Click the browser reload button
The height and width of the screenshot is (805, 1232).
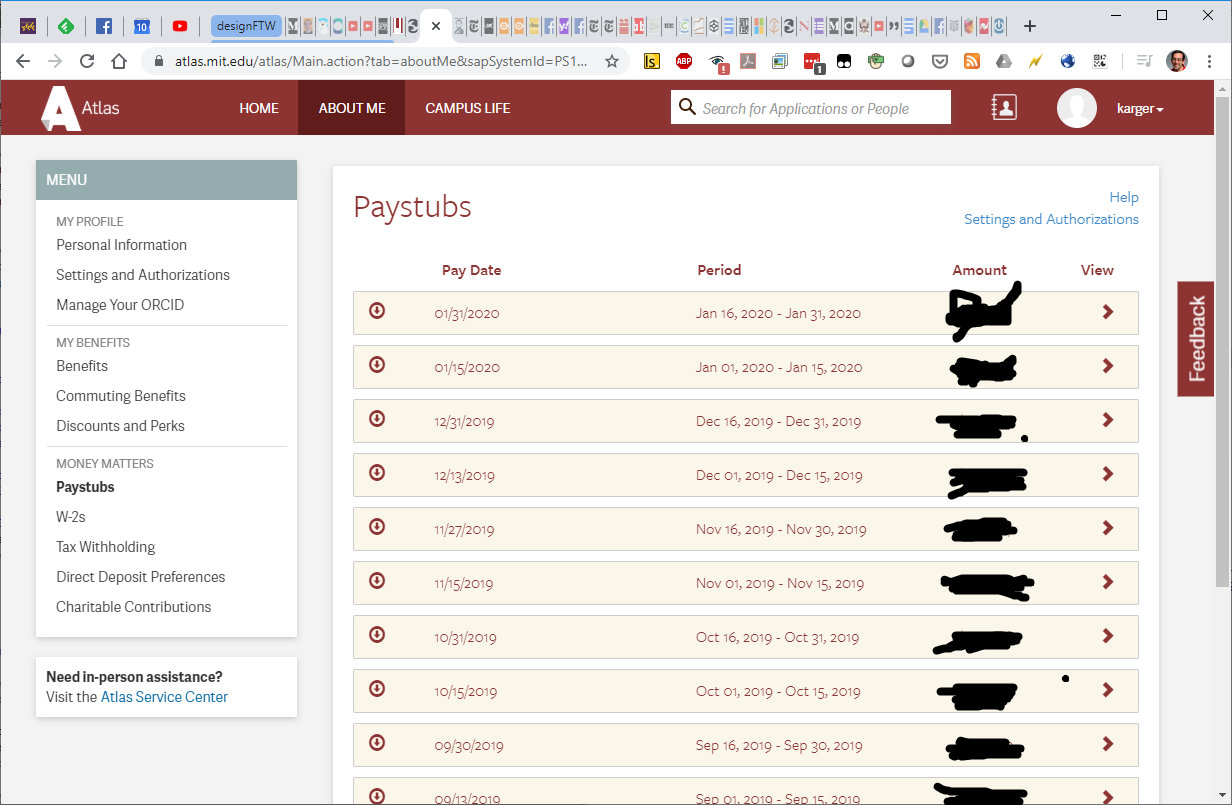(x=87, y=61)
